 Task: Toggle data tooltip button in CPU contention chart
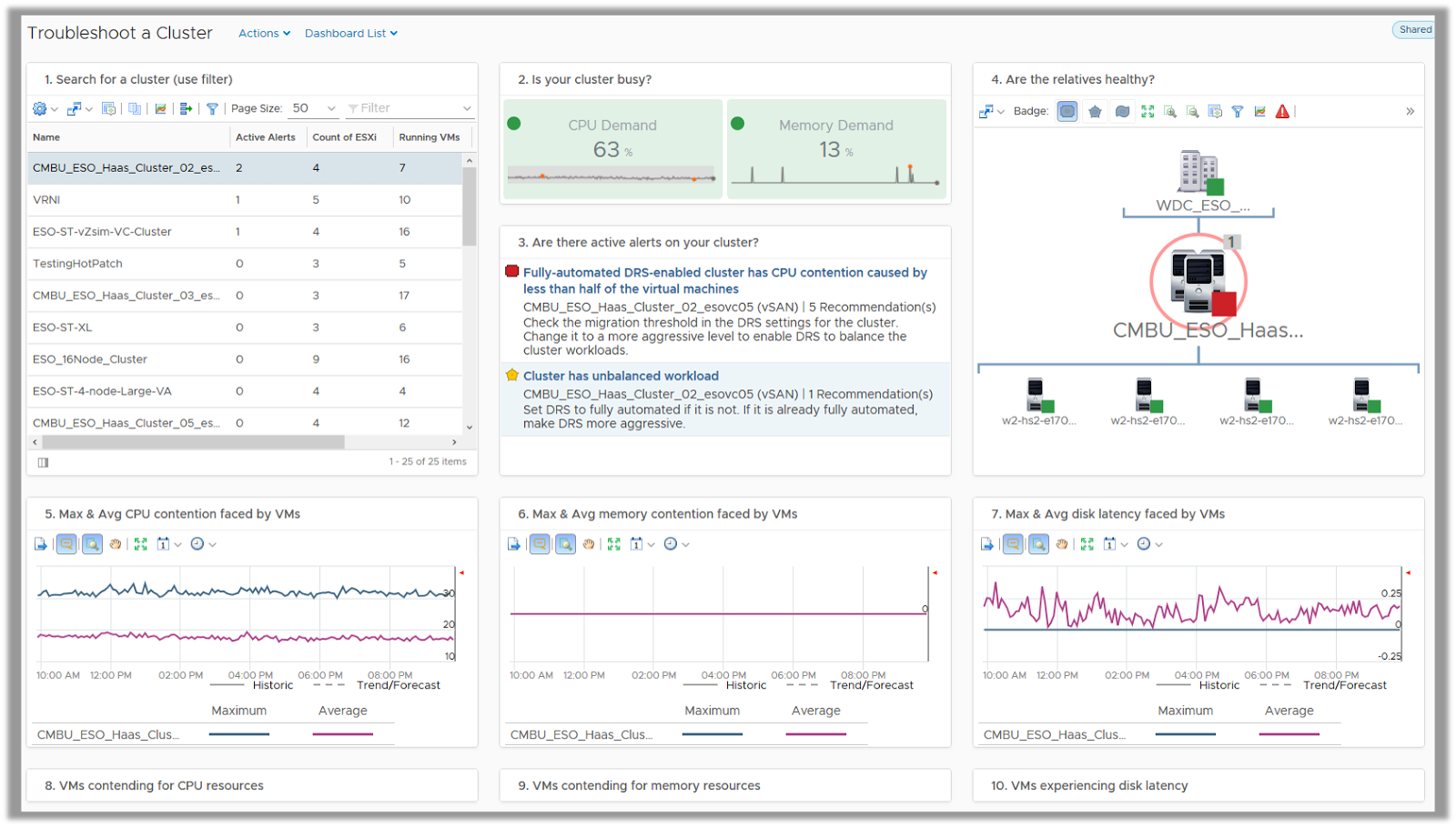coord(66,544)
